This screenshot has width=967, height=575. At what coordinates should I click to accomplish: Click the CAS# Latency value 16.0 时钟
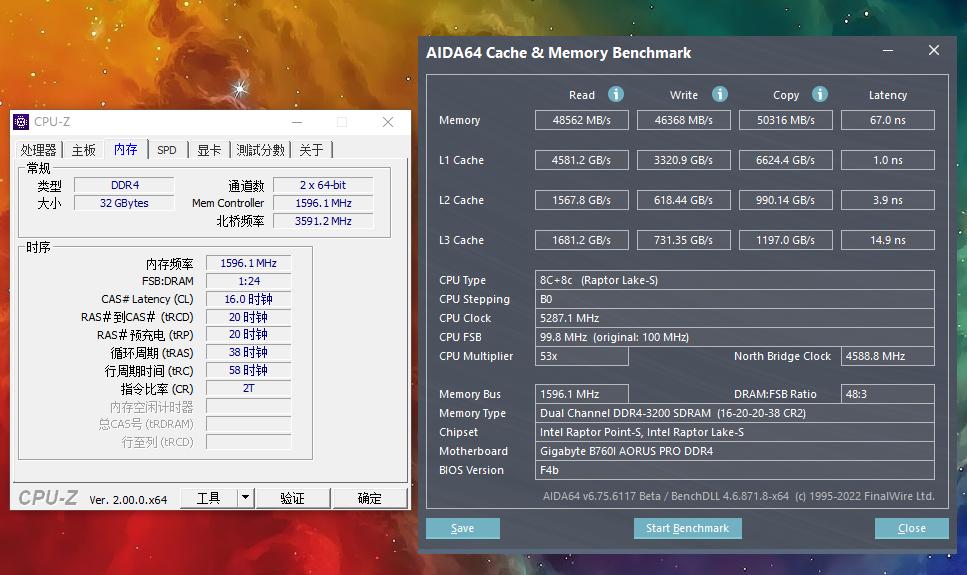[x=249, y=299]
